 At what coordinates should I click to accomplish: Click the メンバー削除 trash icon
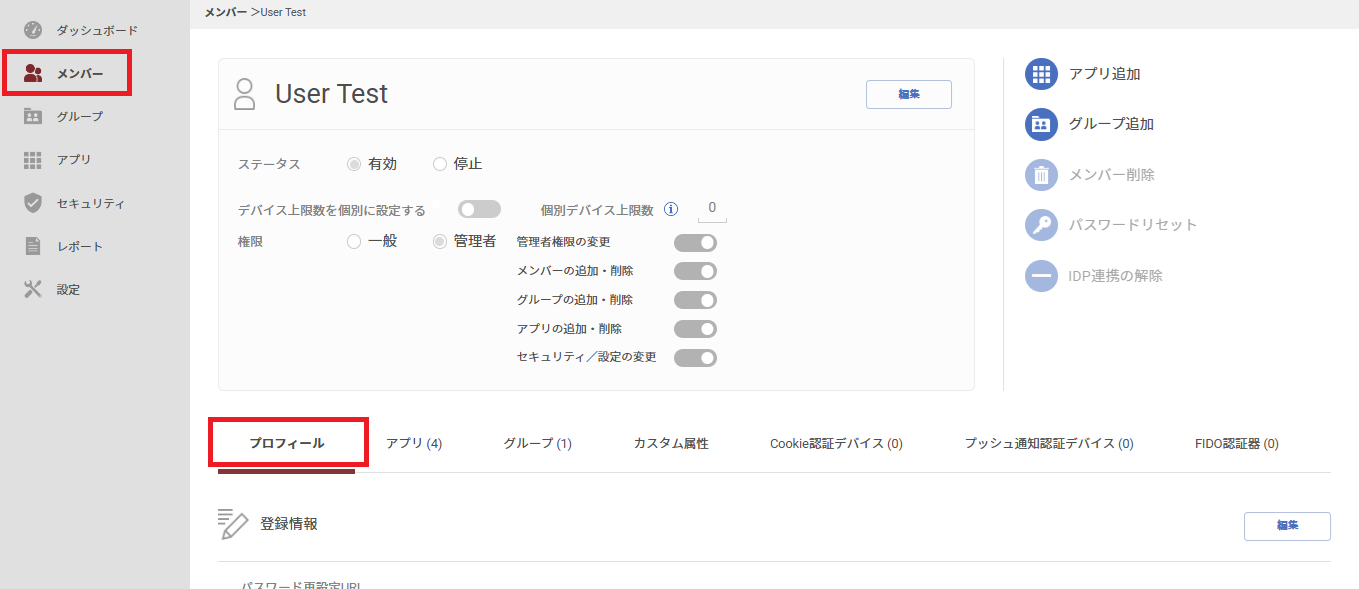[1041, 175]
